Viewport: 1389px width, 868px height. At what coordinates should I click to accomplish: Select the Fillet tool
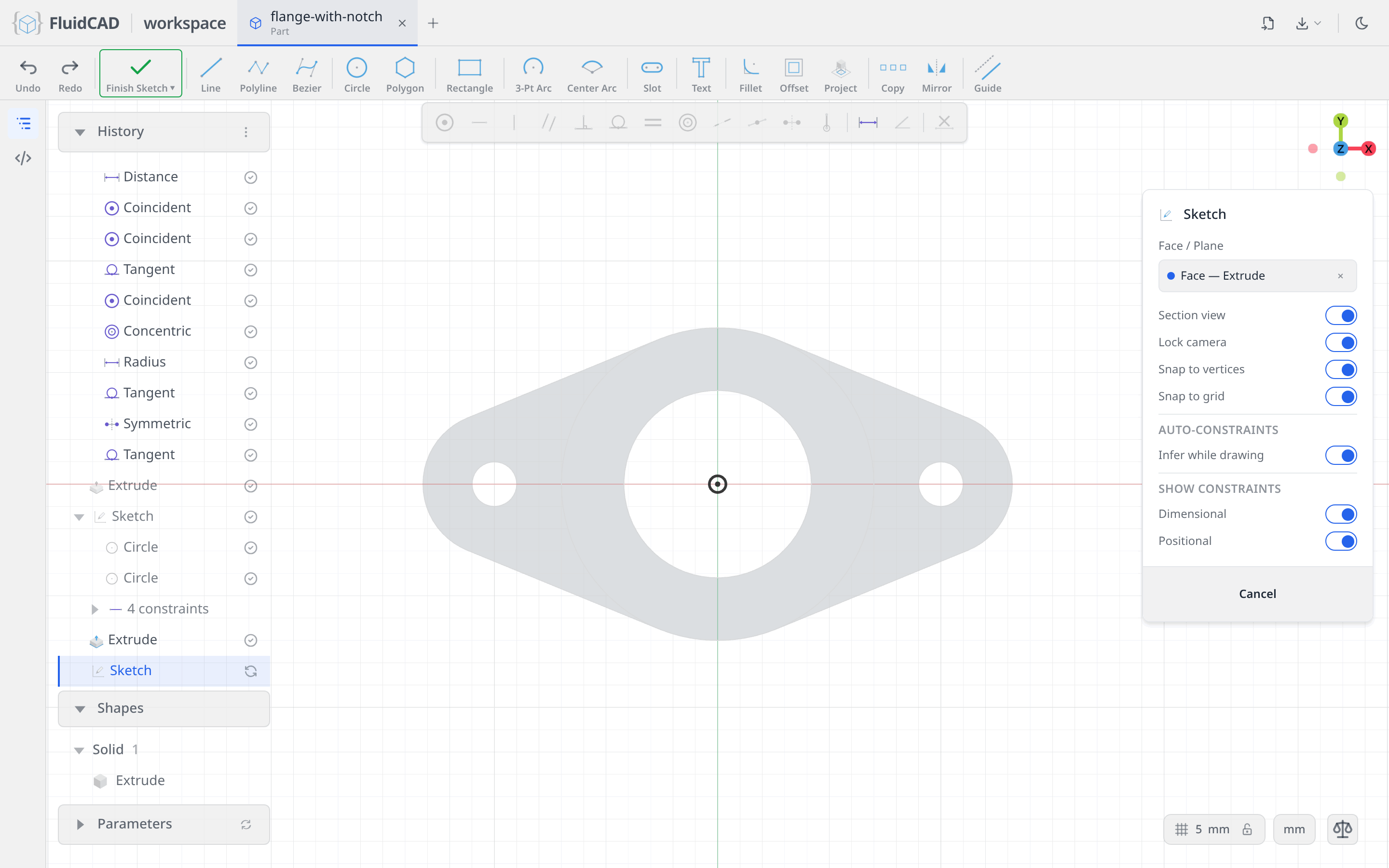click(750, 75)
